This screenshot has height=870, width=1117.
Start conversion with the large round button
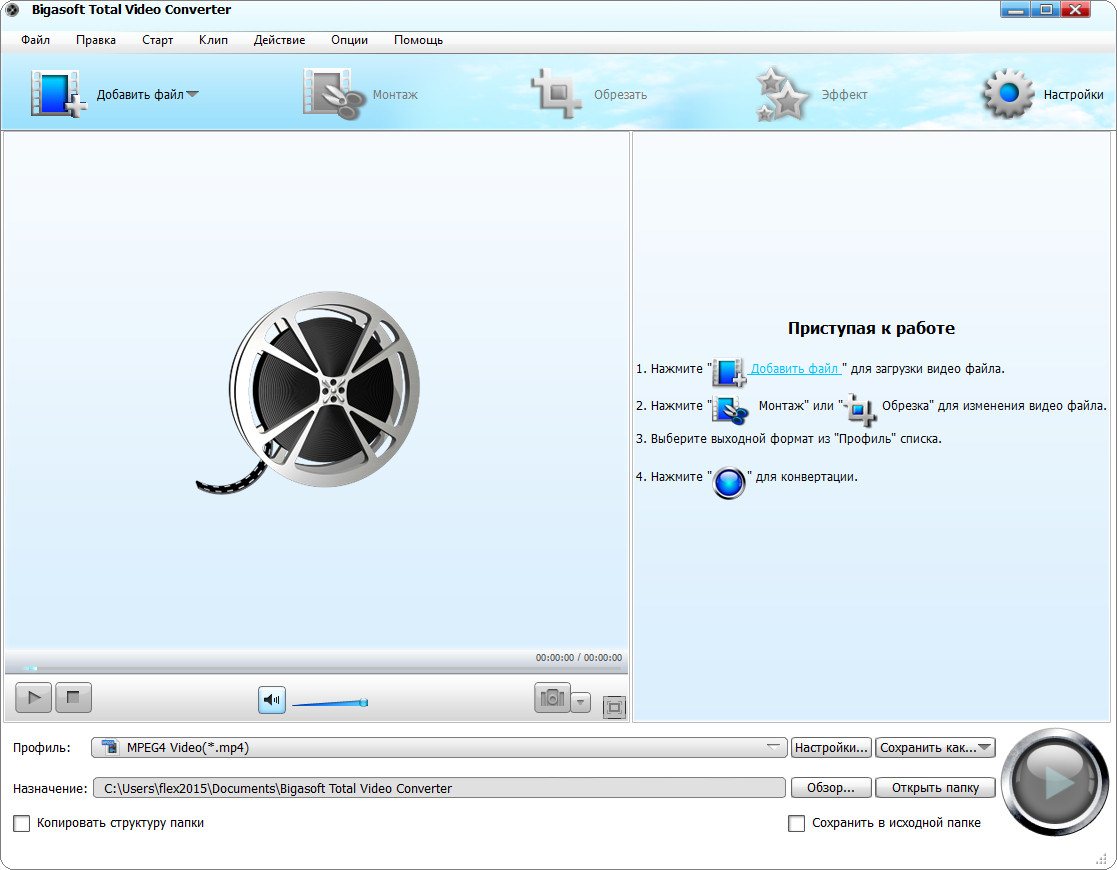coord(1054,782)
